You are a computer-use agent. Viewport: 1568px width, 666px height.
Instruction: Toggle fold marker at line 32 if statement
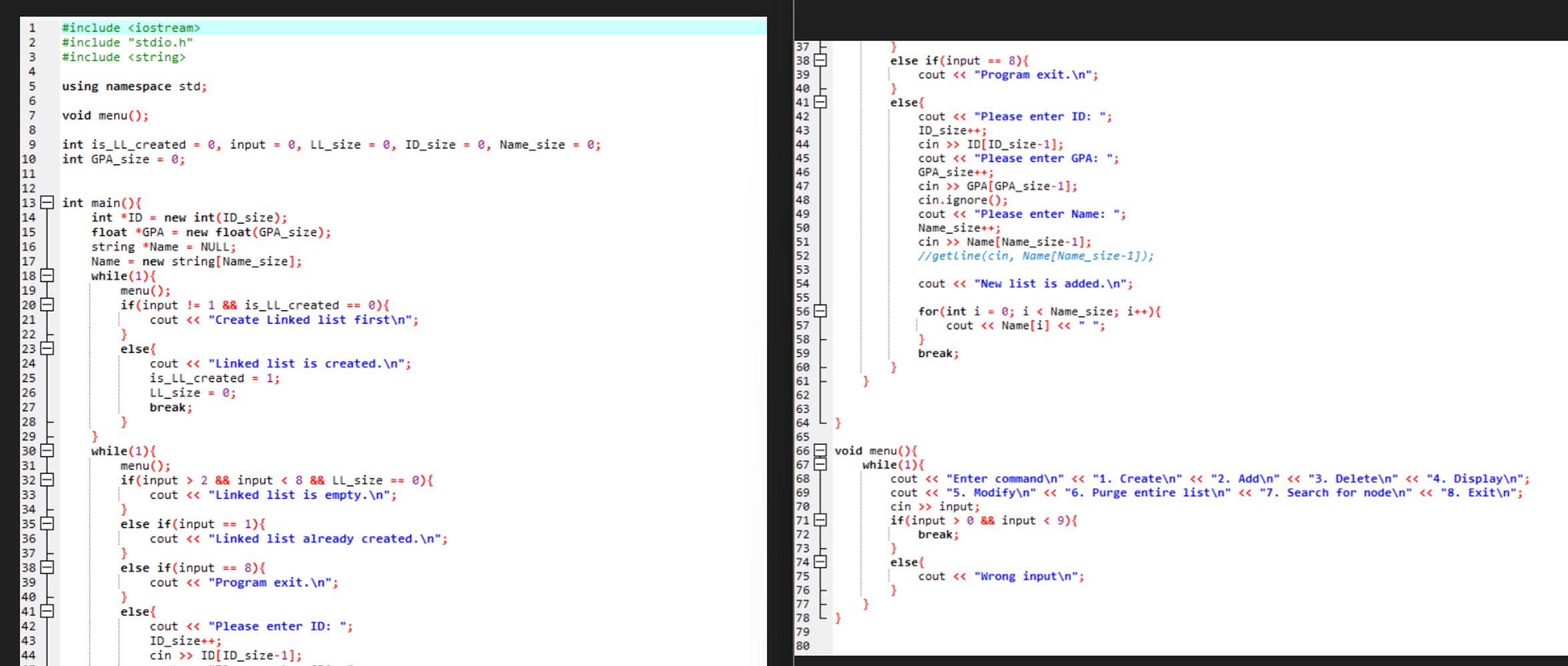(47, 480)
